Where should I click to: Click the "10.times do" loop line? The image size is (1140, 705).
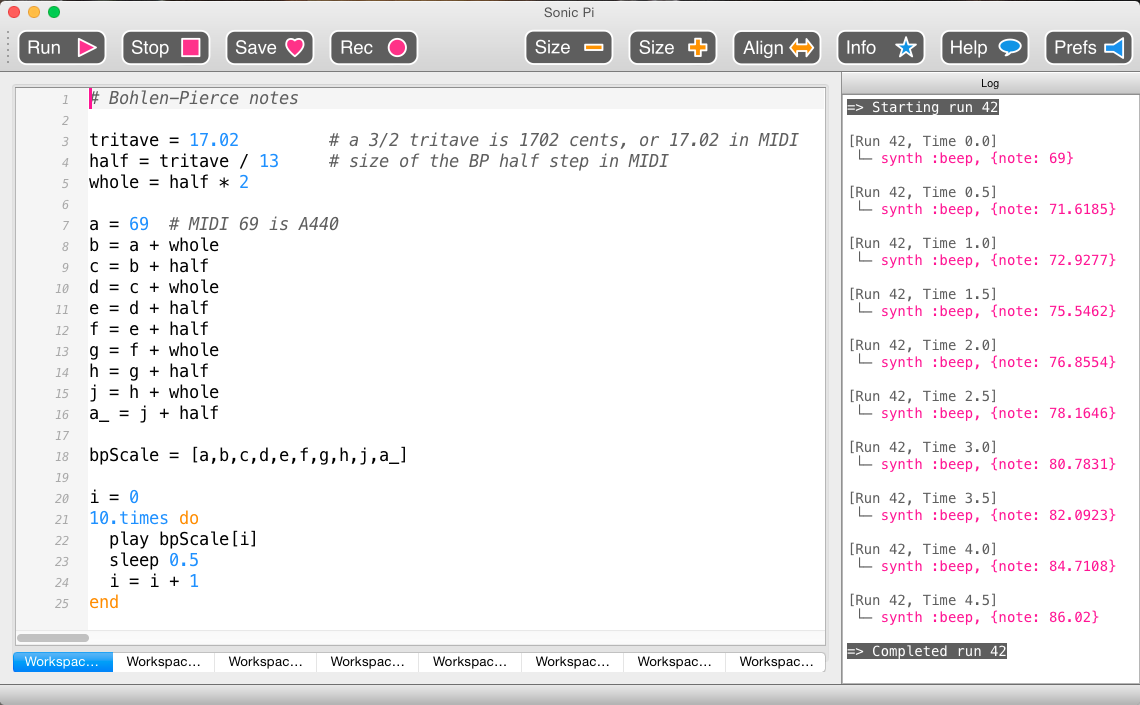(144, 518)
